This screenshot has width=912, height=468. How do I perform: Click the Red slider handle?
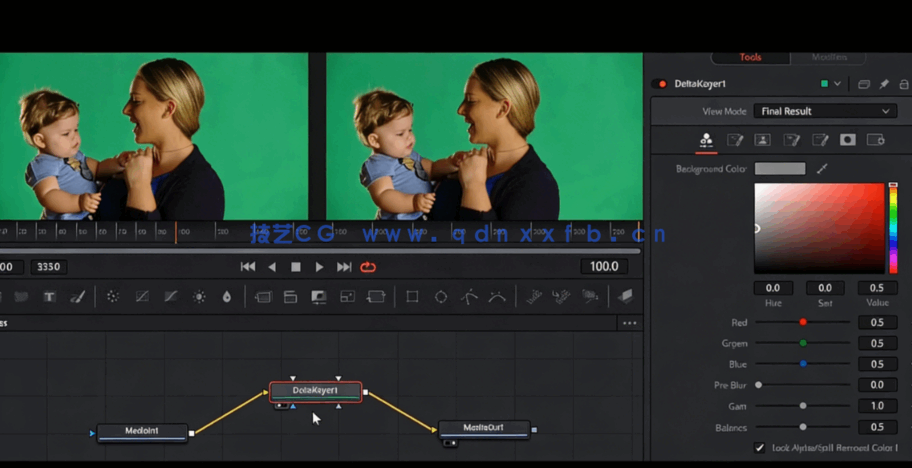pyautogui.click(x=803, y=322)
